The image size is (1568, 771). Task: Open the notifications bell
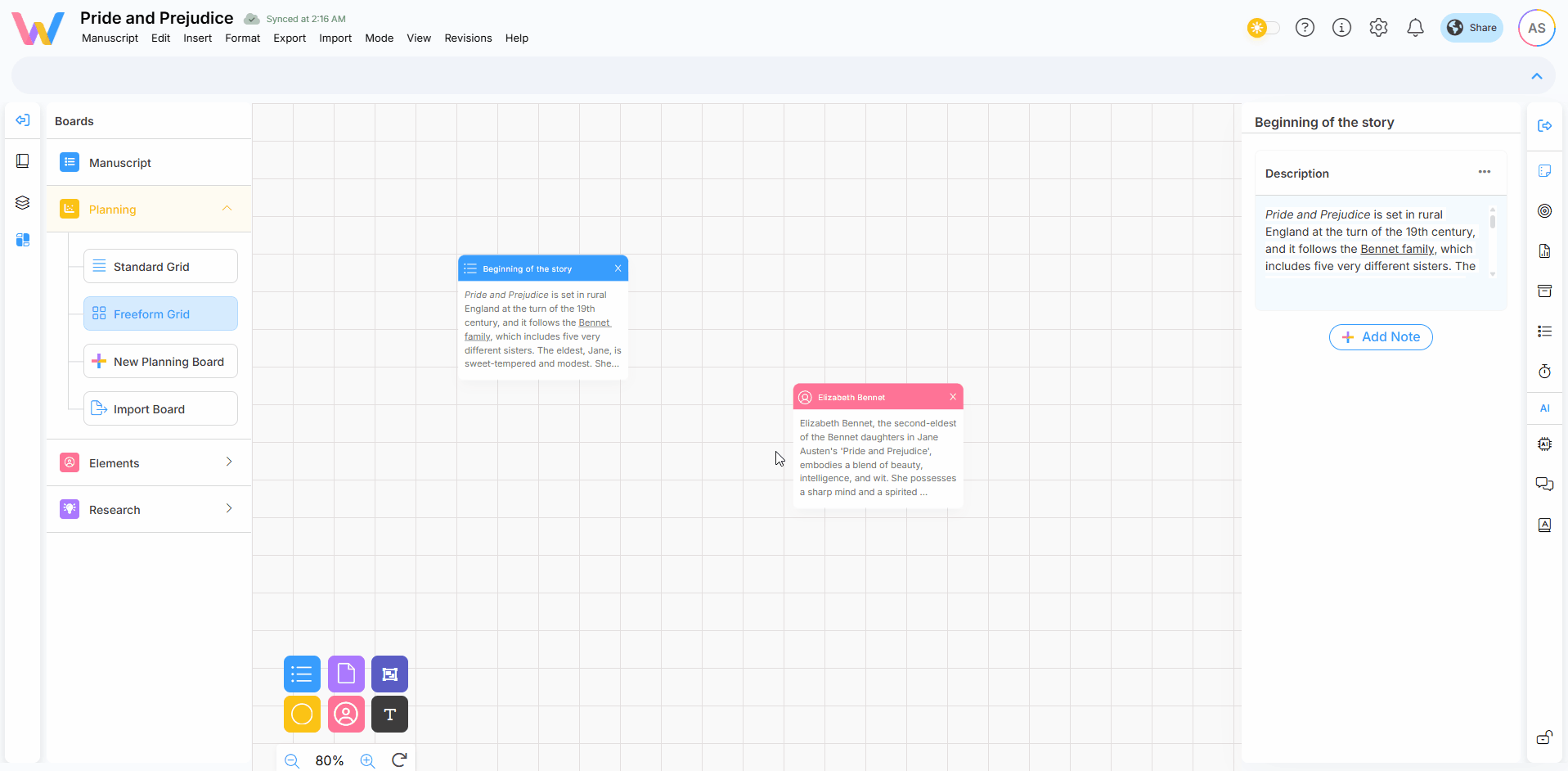point(1415,28)
